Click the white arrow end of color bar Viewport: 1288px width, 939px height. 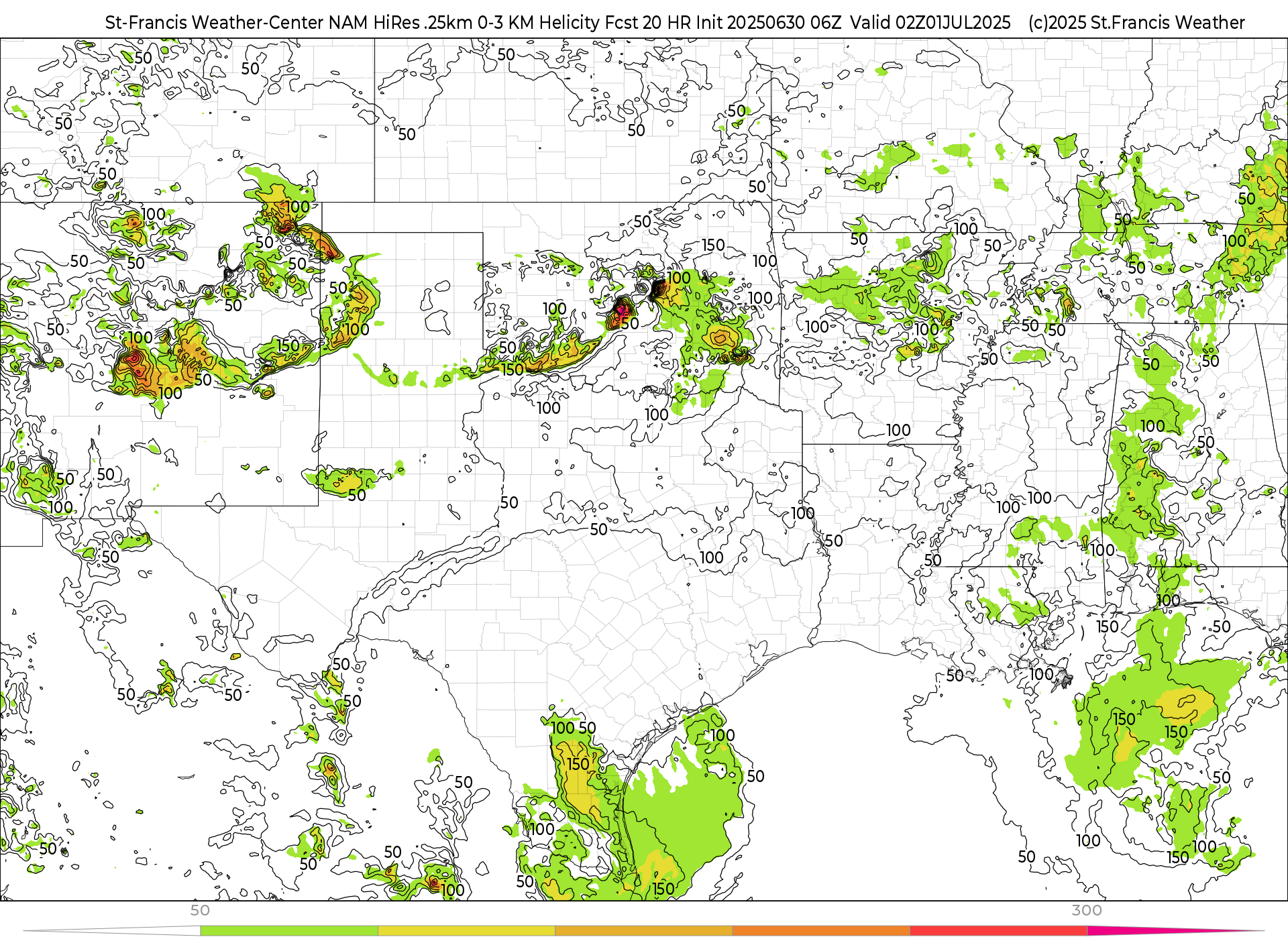click(111, 931)
